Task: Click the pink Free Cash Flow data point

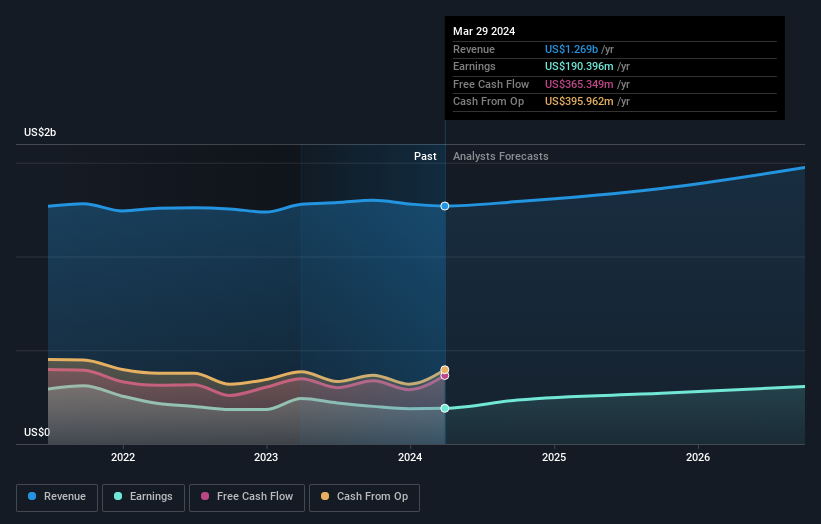Action: point(445,376)
